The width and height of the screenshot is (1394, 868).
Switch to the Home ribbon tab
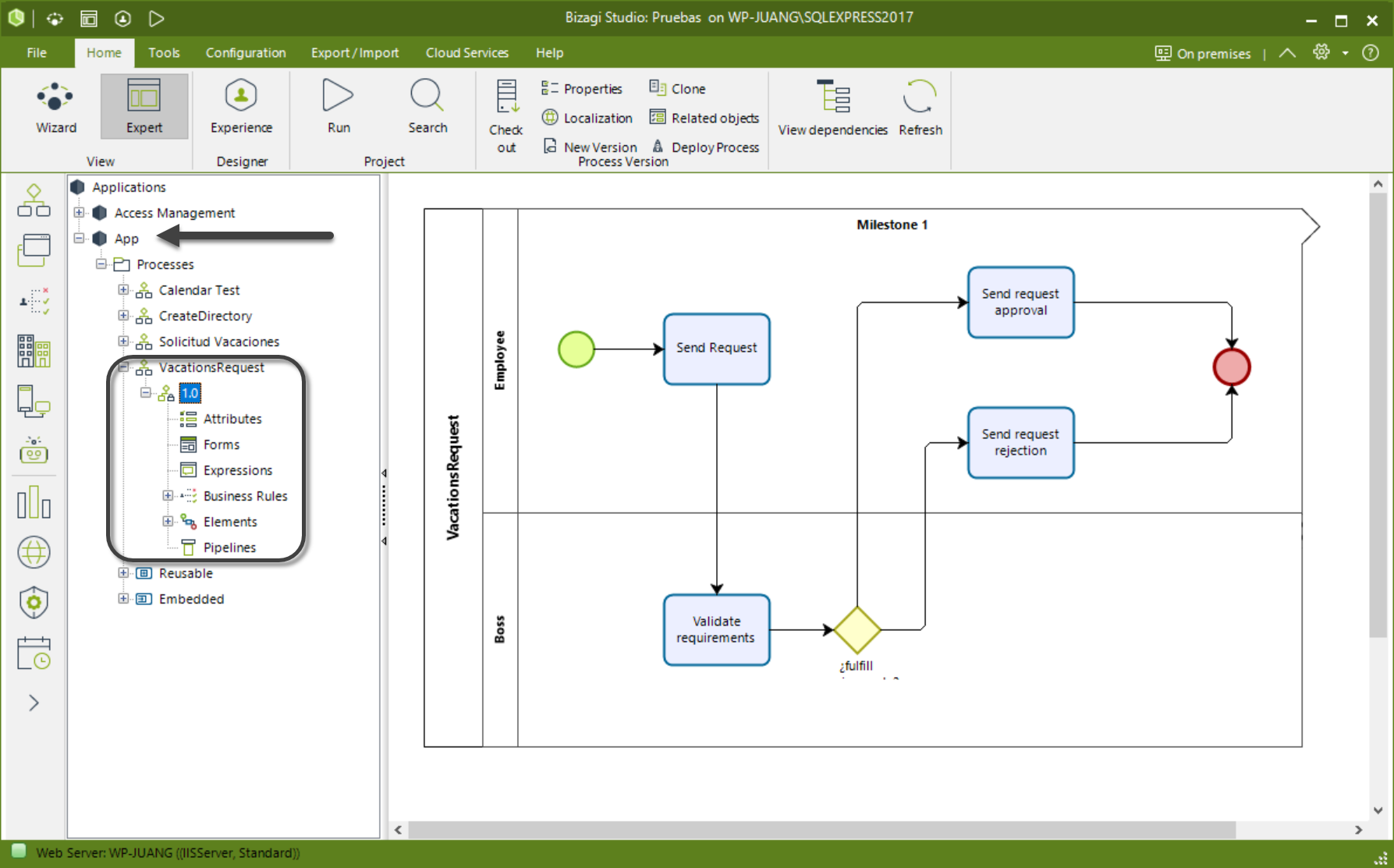(104, 53)
